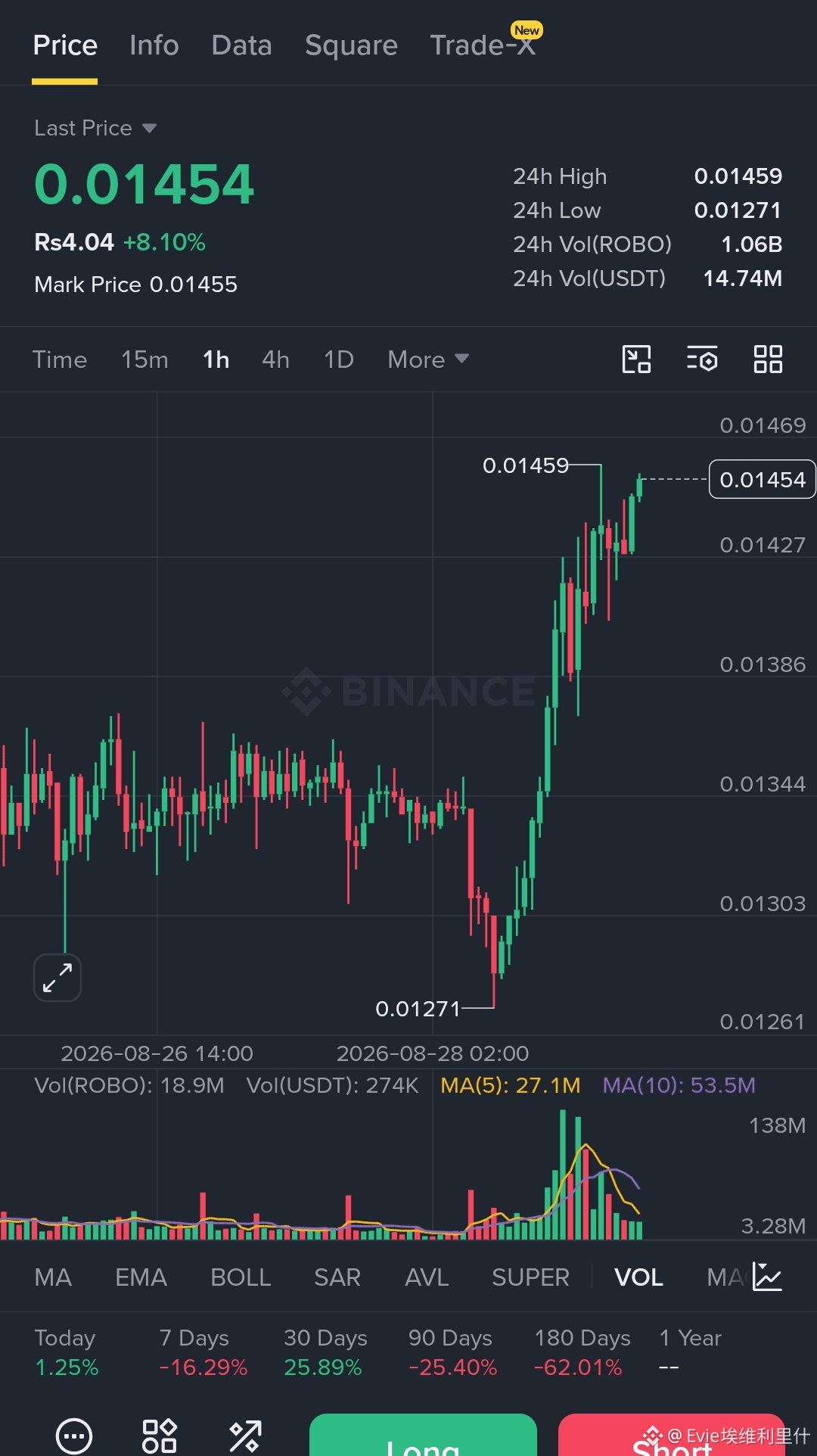Tap the Long button
The height and width of the screenshot is (1456, 817).
pyautogui.click(x=423, y=1435)
